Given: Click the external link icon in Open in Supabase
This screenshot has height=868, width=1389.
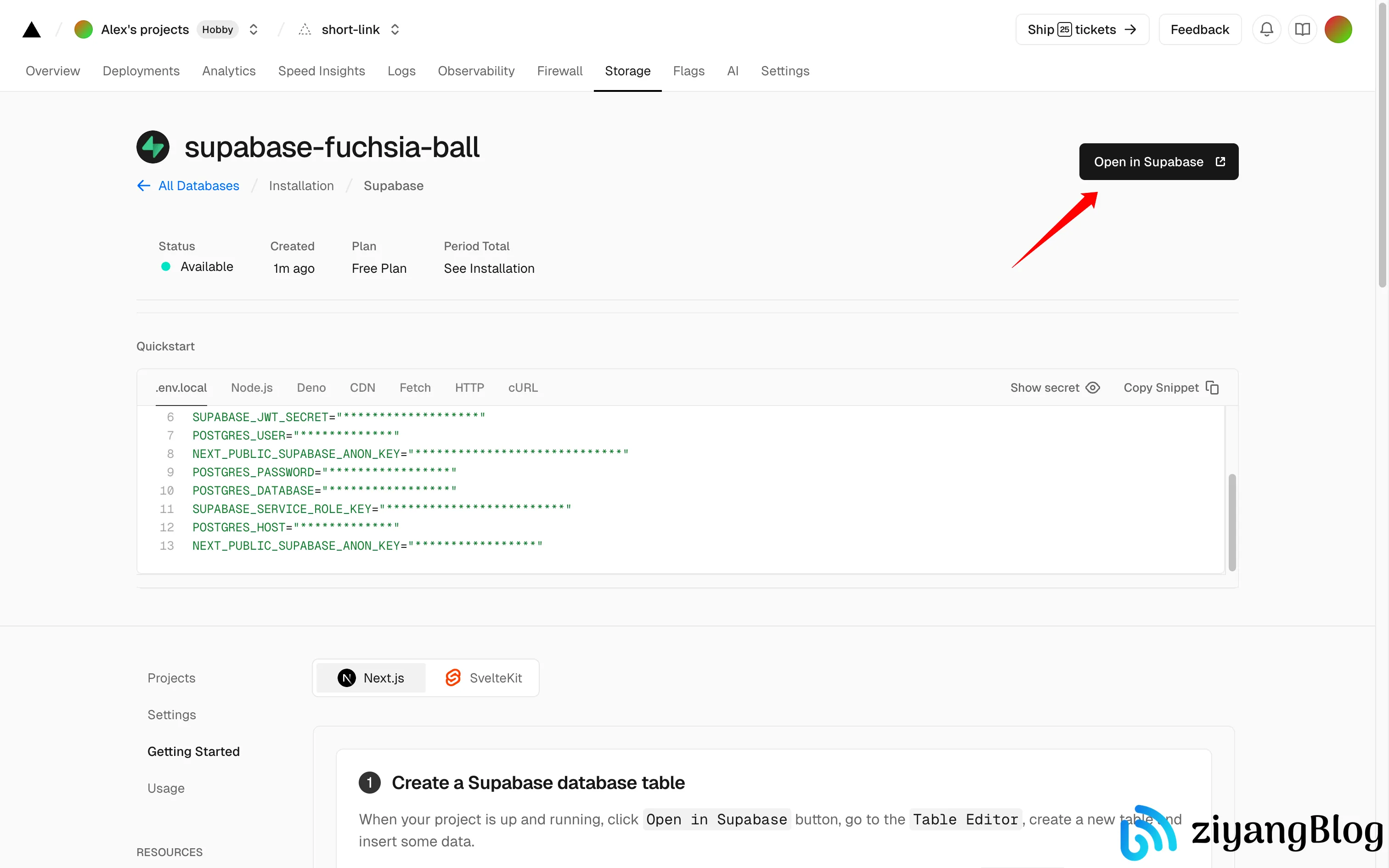Looking at the screenshot, I should 1220,162.
